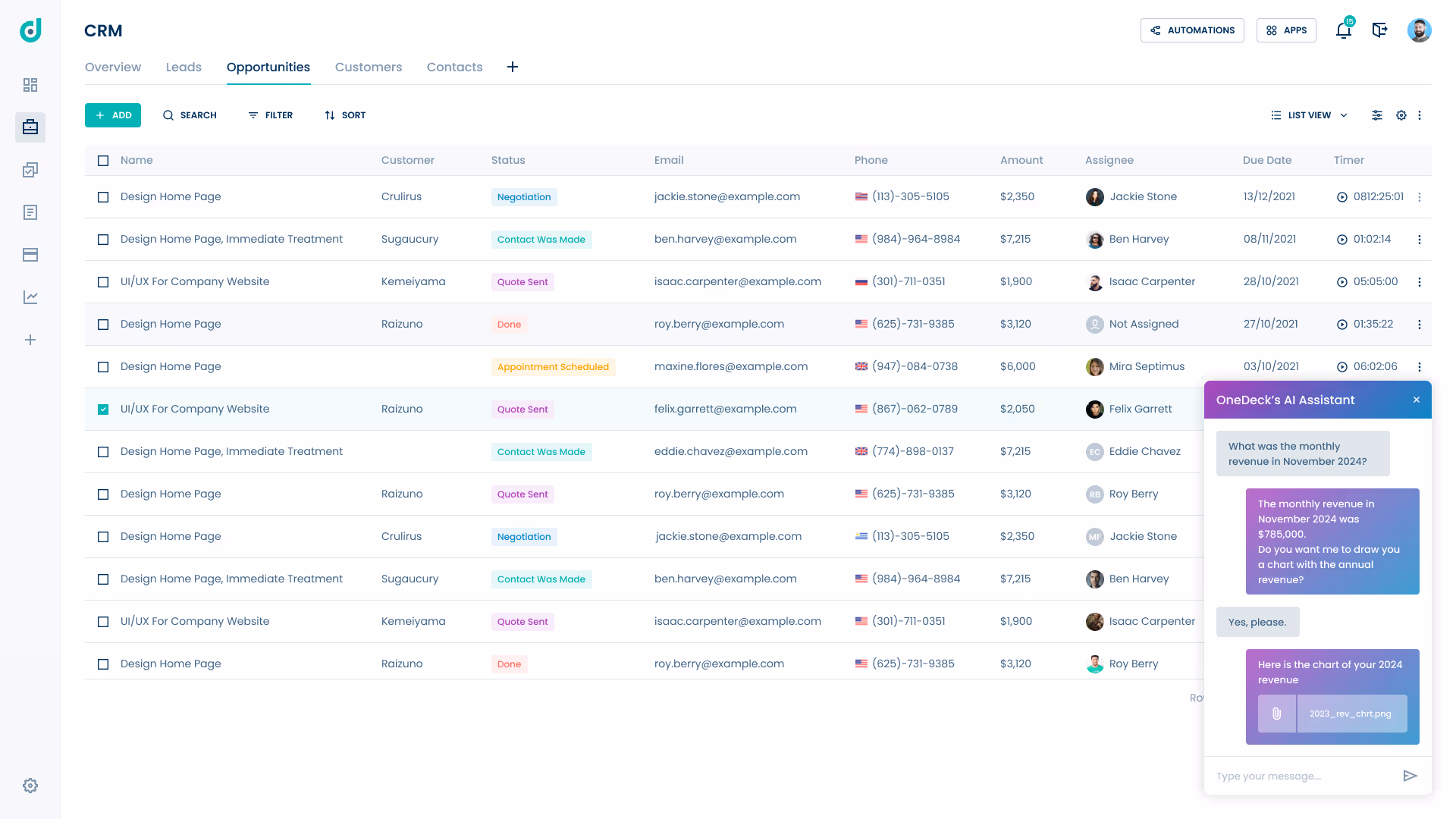This screenshot has width=1456, height=819.
Task: Switch to the Leads tab
Action: pyautogui.click(x=184, y=67)
